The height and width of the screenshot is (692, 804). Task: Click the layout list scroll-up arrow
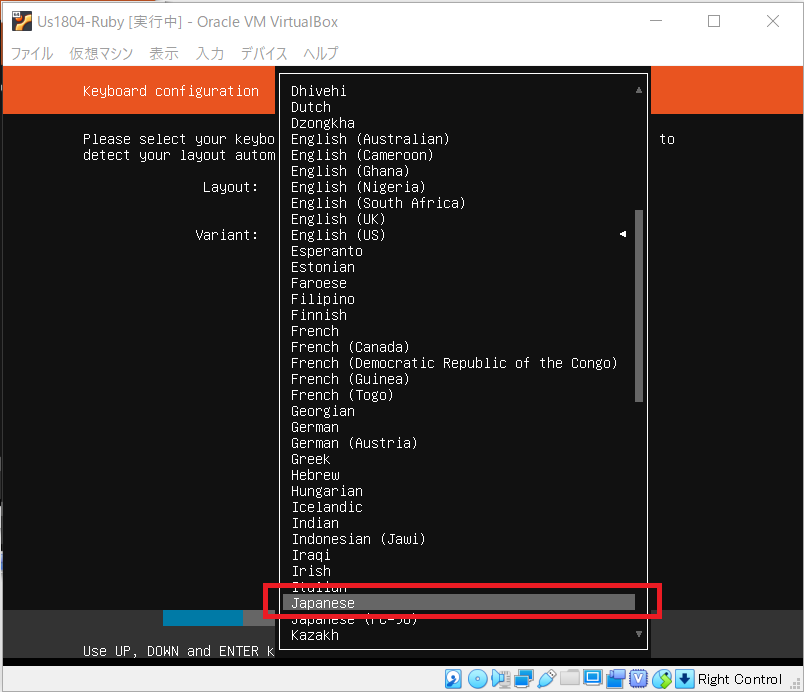tap(639, 90)
